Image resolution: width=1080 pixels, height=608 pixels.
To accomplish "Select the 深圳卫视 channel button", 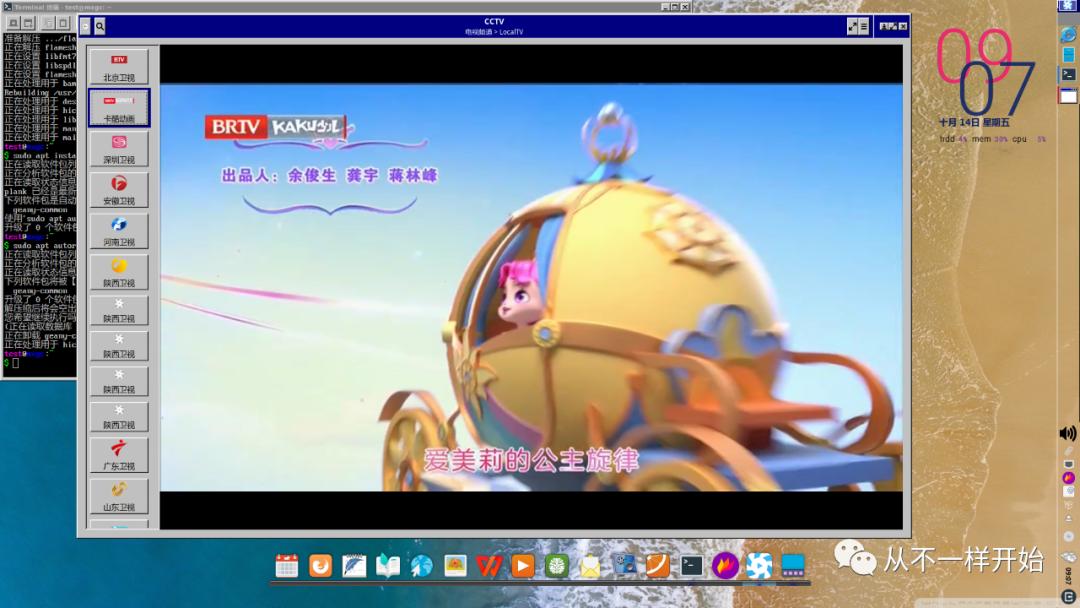I will pos(119,147).
